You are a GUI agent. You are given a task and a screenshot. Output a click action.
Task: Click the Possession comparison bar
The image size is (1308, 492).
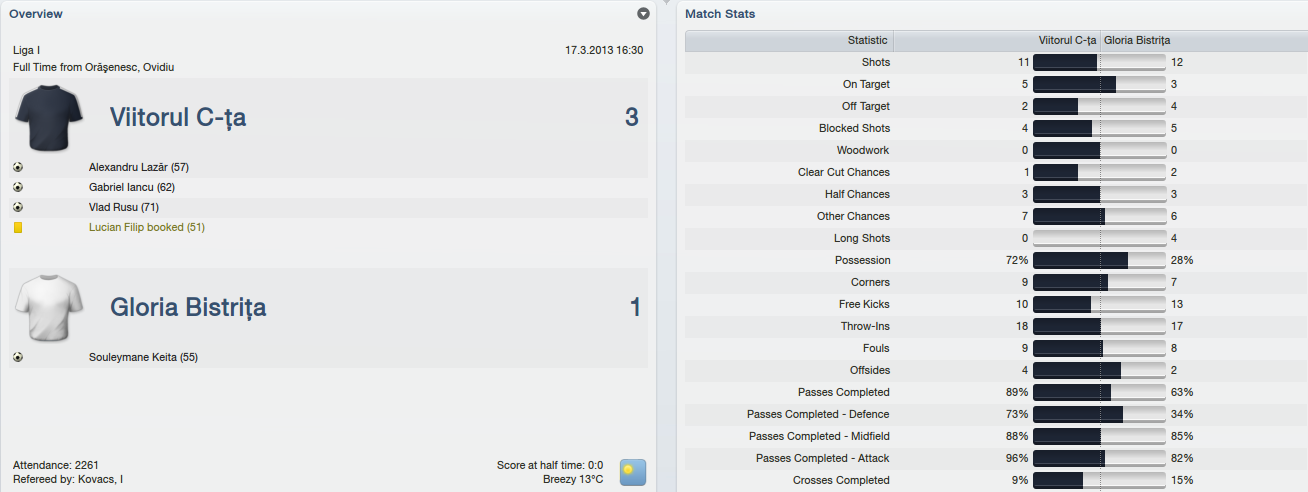point(1099,260)
